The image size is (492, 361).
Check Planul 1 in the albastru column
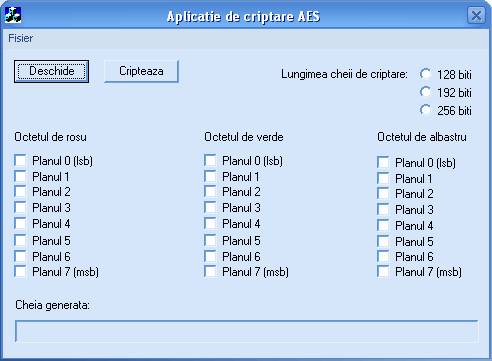coord(383,179)
